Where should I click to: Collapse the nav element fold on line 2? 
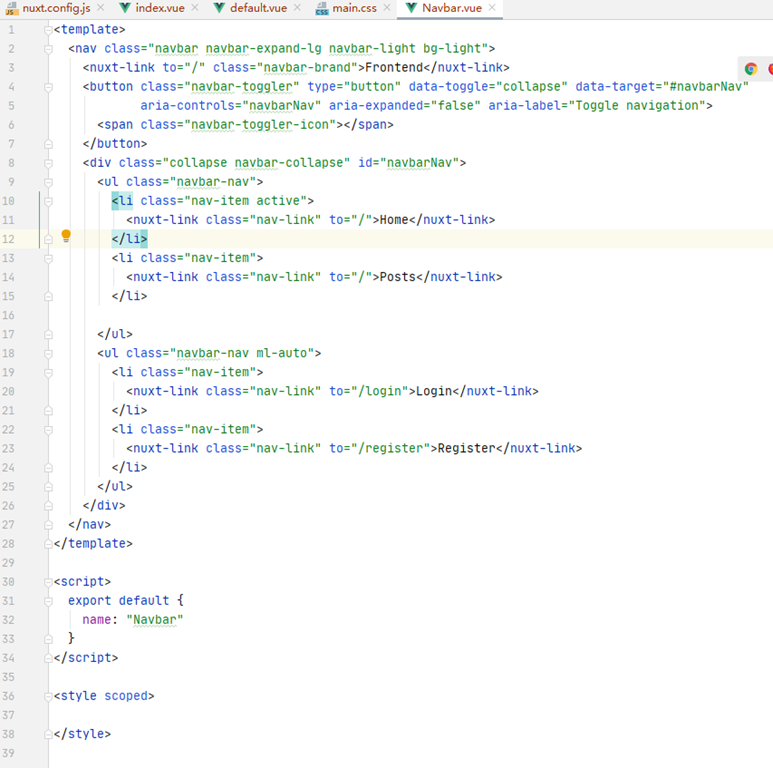(x=48, y=49)
